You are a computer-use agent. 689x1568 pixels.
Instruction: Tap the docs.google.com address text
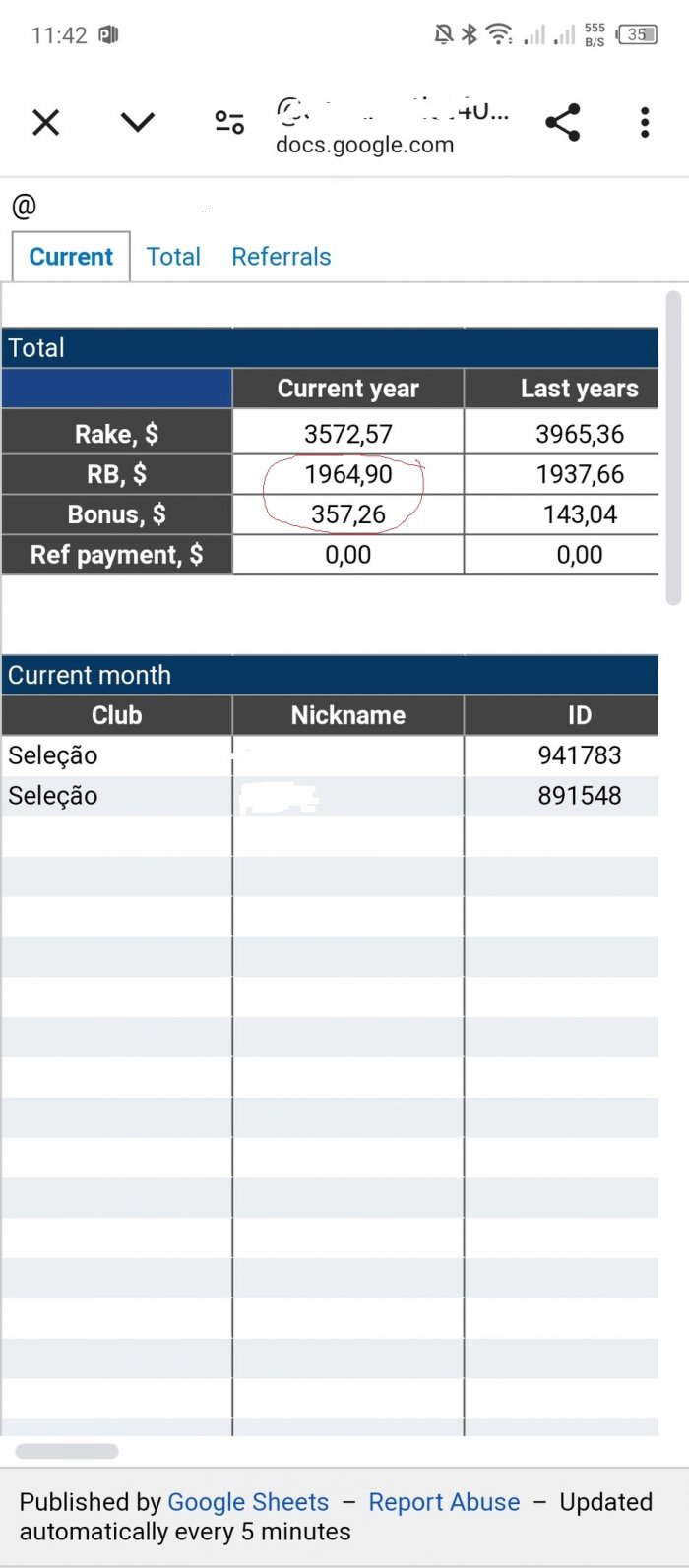(364, 145)
